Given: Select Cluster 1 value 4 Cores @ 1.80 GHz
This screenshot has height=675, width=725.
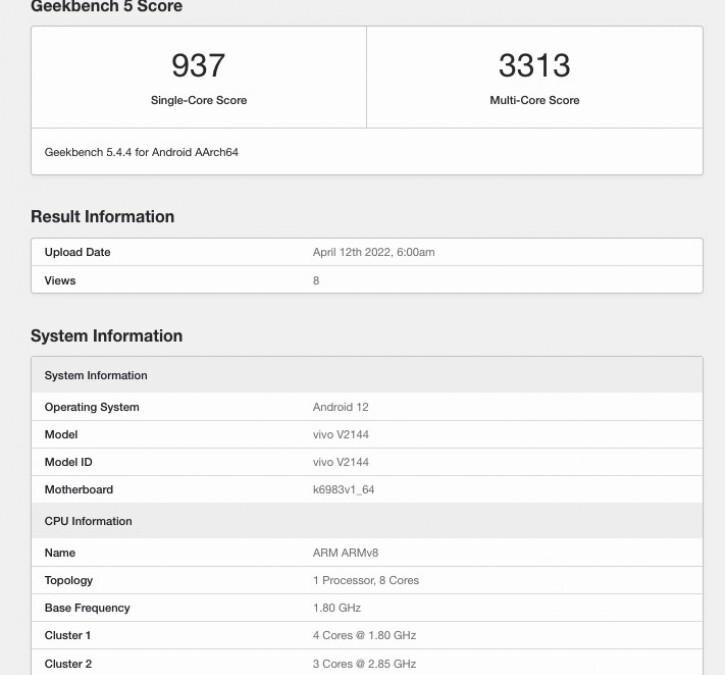Looking at the screenshot, I should (x=364, y=635).
